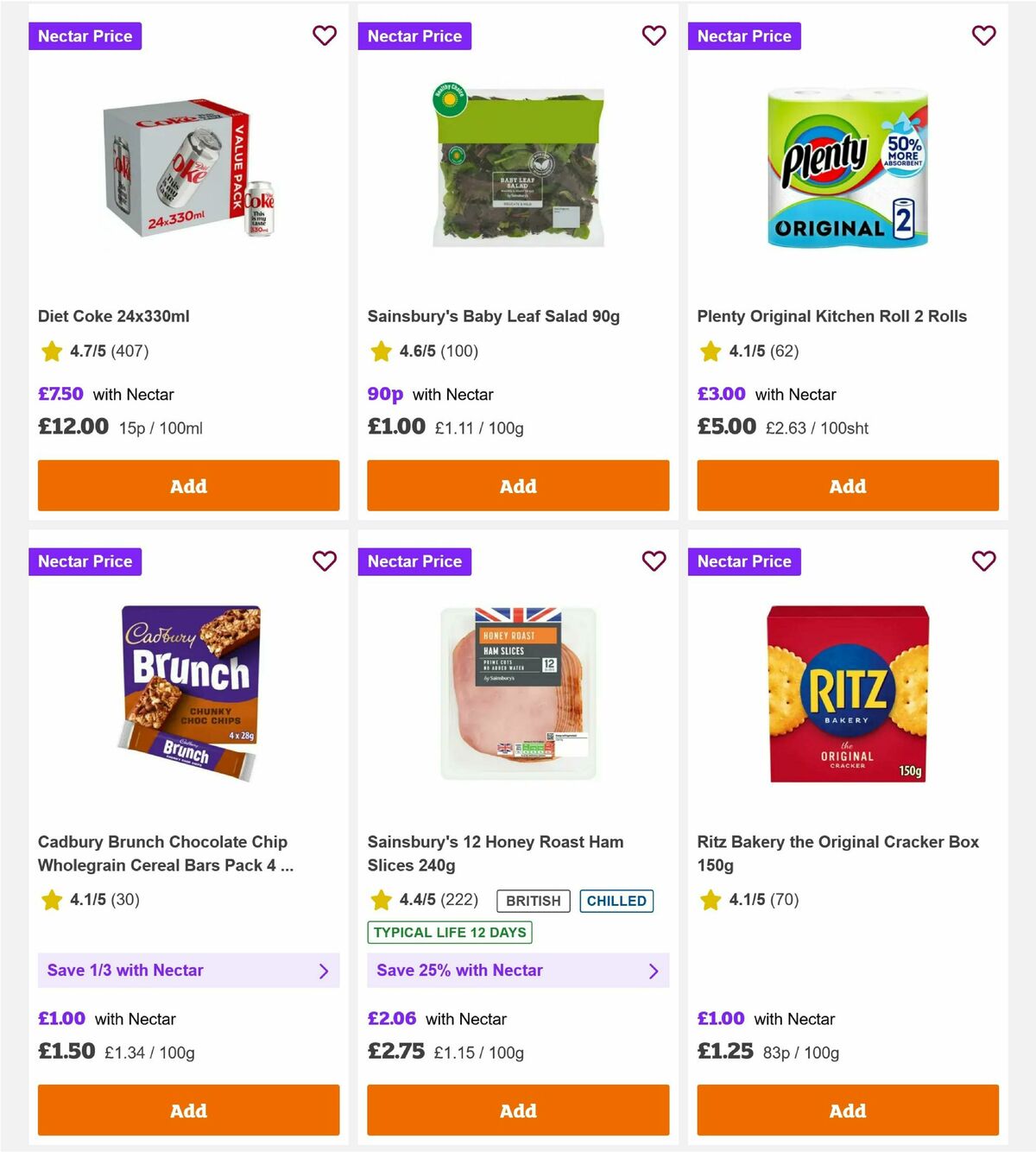Click the heart icon on Baby Leaf Salad

(654, 35)
